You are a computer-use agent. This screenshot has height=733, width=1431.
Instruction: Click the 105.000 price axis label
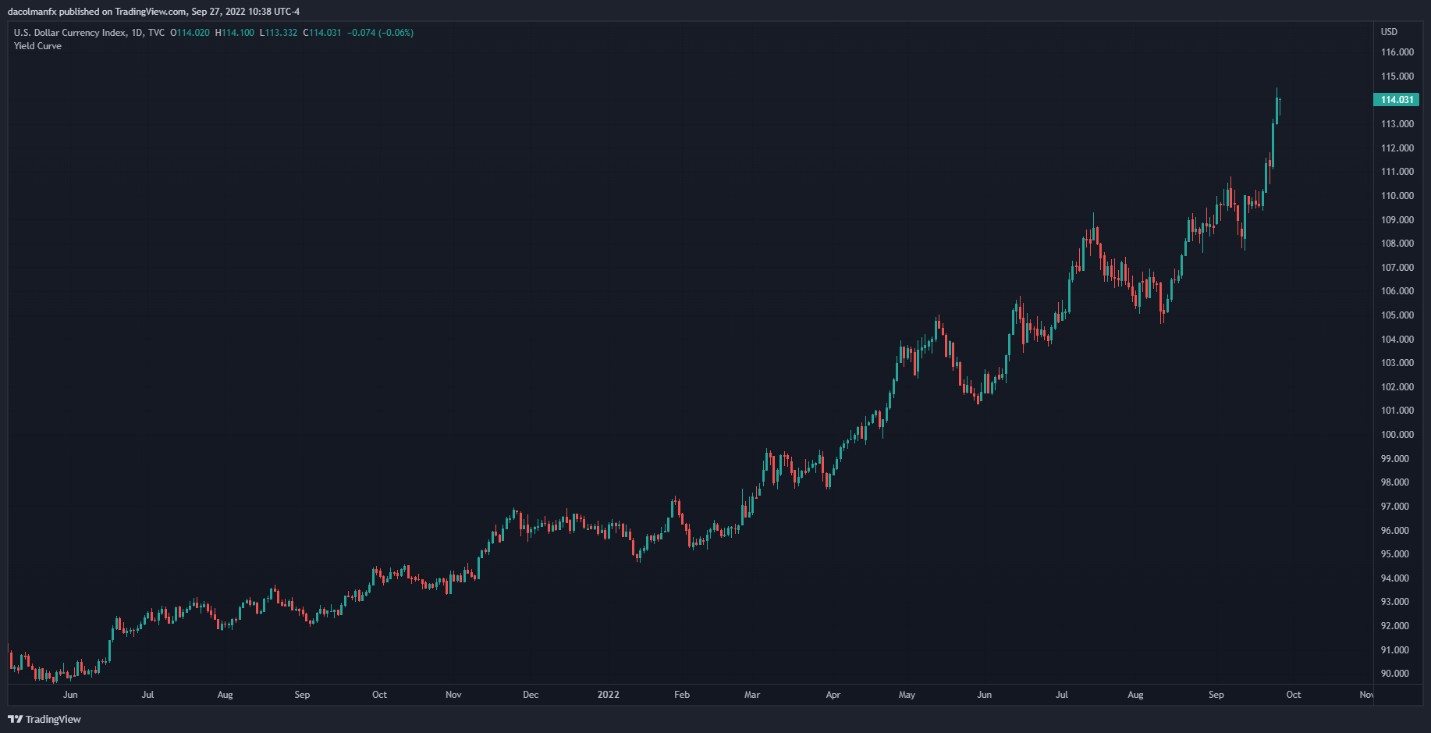coord(1396,315)
